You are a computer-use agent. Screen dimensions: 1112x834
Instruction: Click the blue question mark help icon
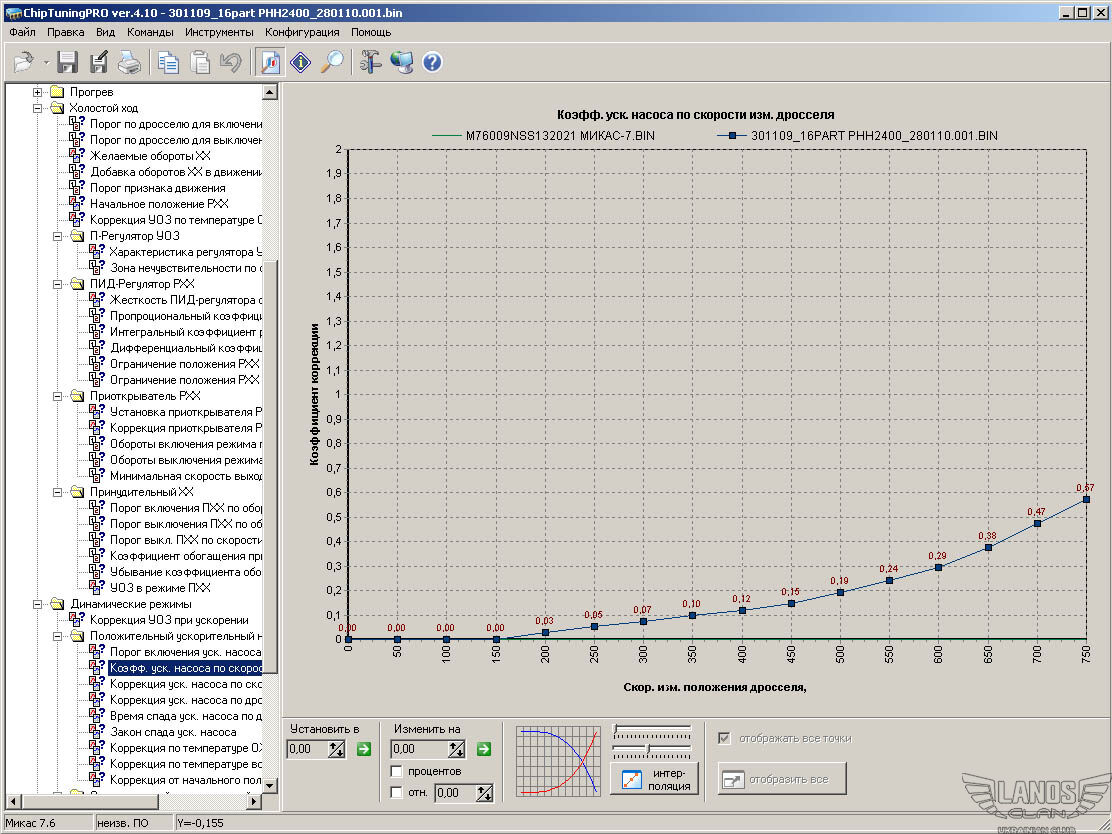coord(432,62)
